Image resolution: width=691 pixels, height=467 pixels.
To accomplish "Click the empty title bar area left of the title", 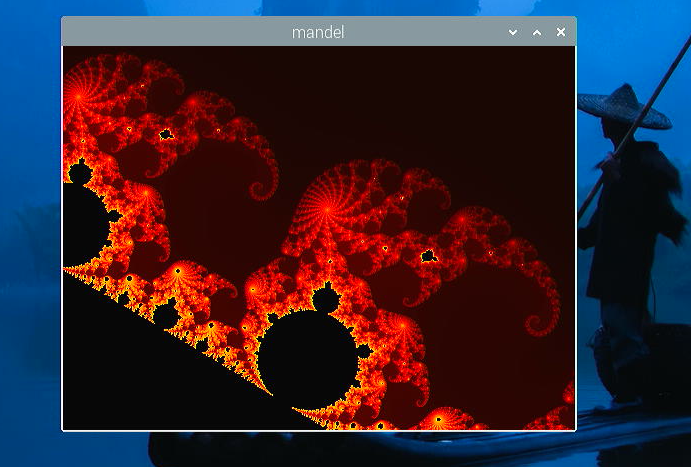I will 170,32.
